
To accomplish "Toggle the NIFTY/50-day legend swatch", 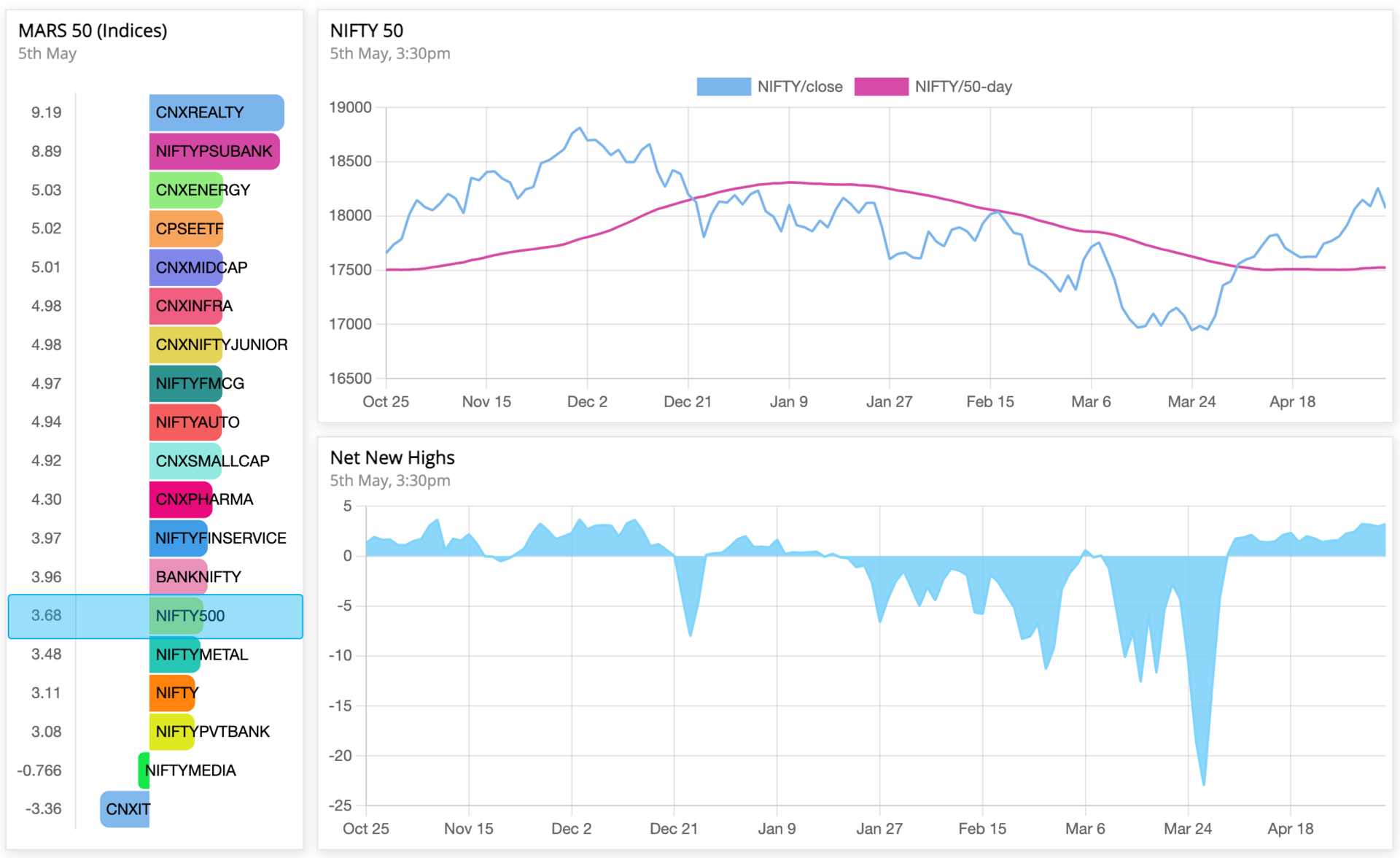I will click(881, 87).
